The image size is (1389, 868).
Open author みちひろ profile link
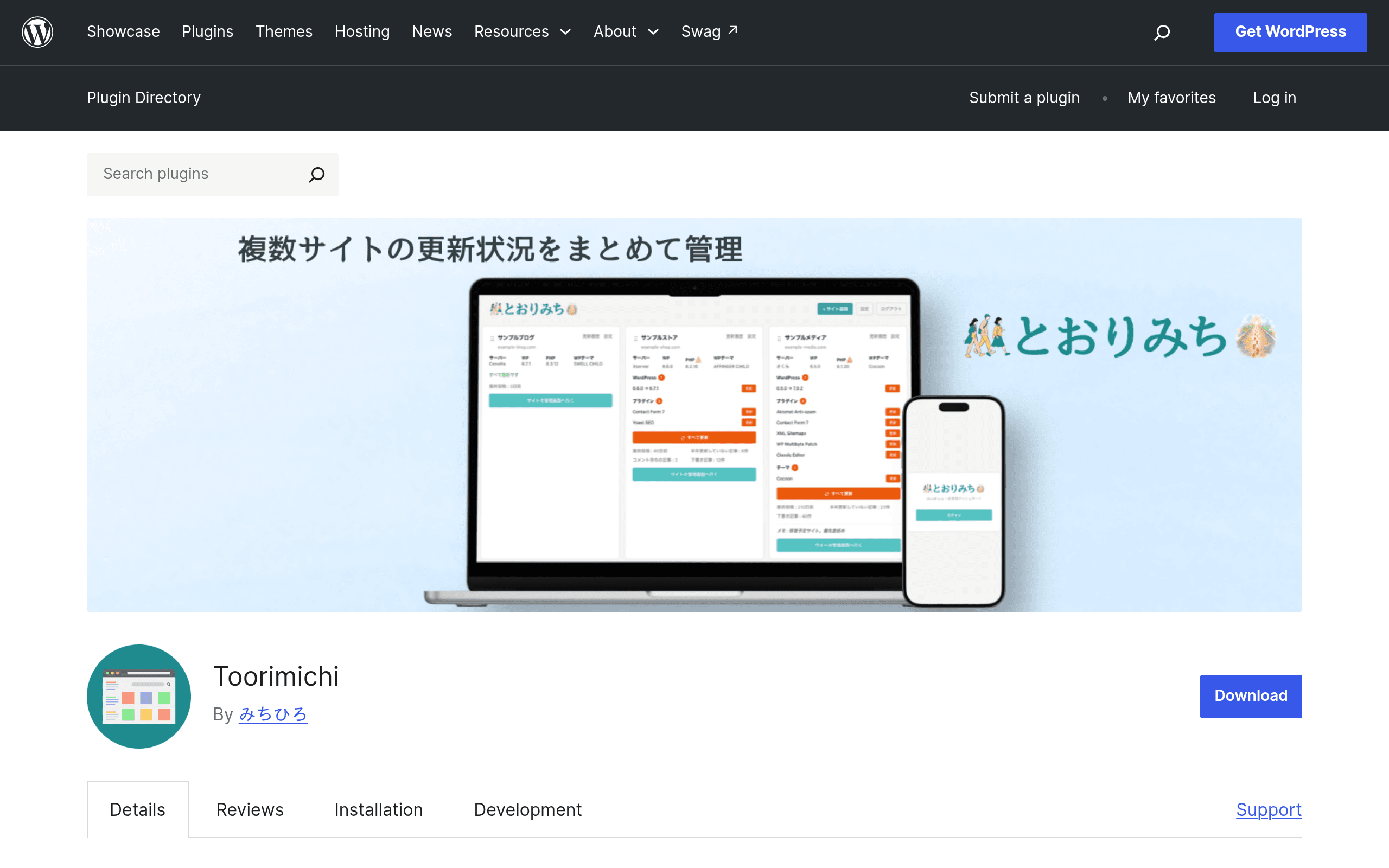[x=273, y=714]
